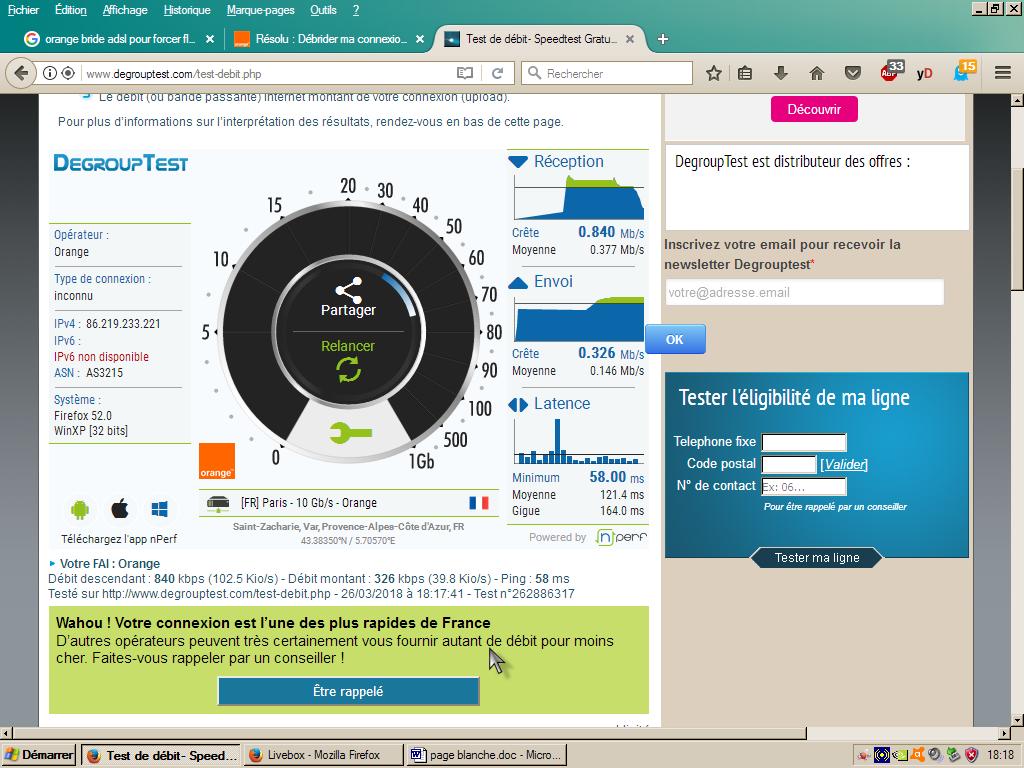Close the 'orange bride adsl' tab

click(210, 39)
